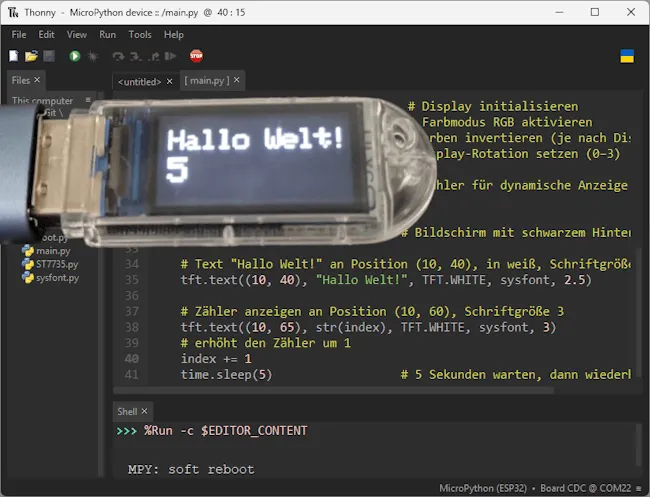650x497 pixels.
Task: Run current script with green play icon
Action: [x=75, y=57]
